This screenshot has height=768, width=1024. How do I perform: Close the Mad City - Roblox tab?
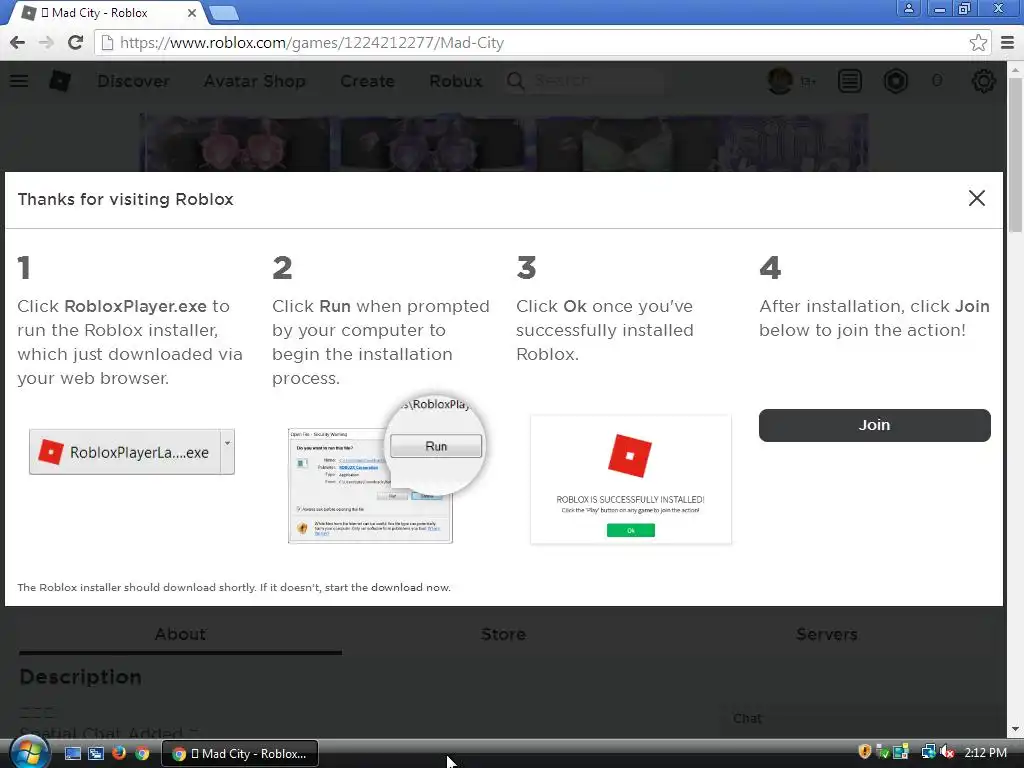point(192,13)
